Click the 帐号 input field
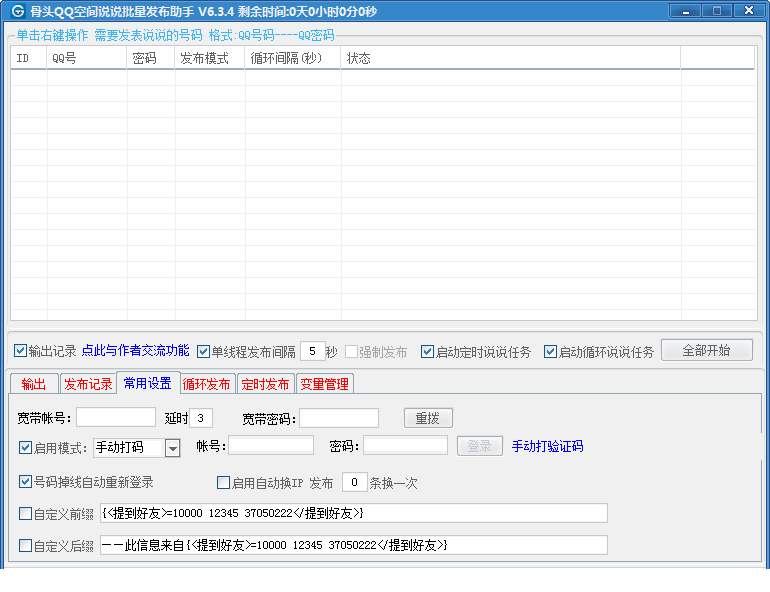 tap(271, 445)
